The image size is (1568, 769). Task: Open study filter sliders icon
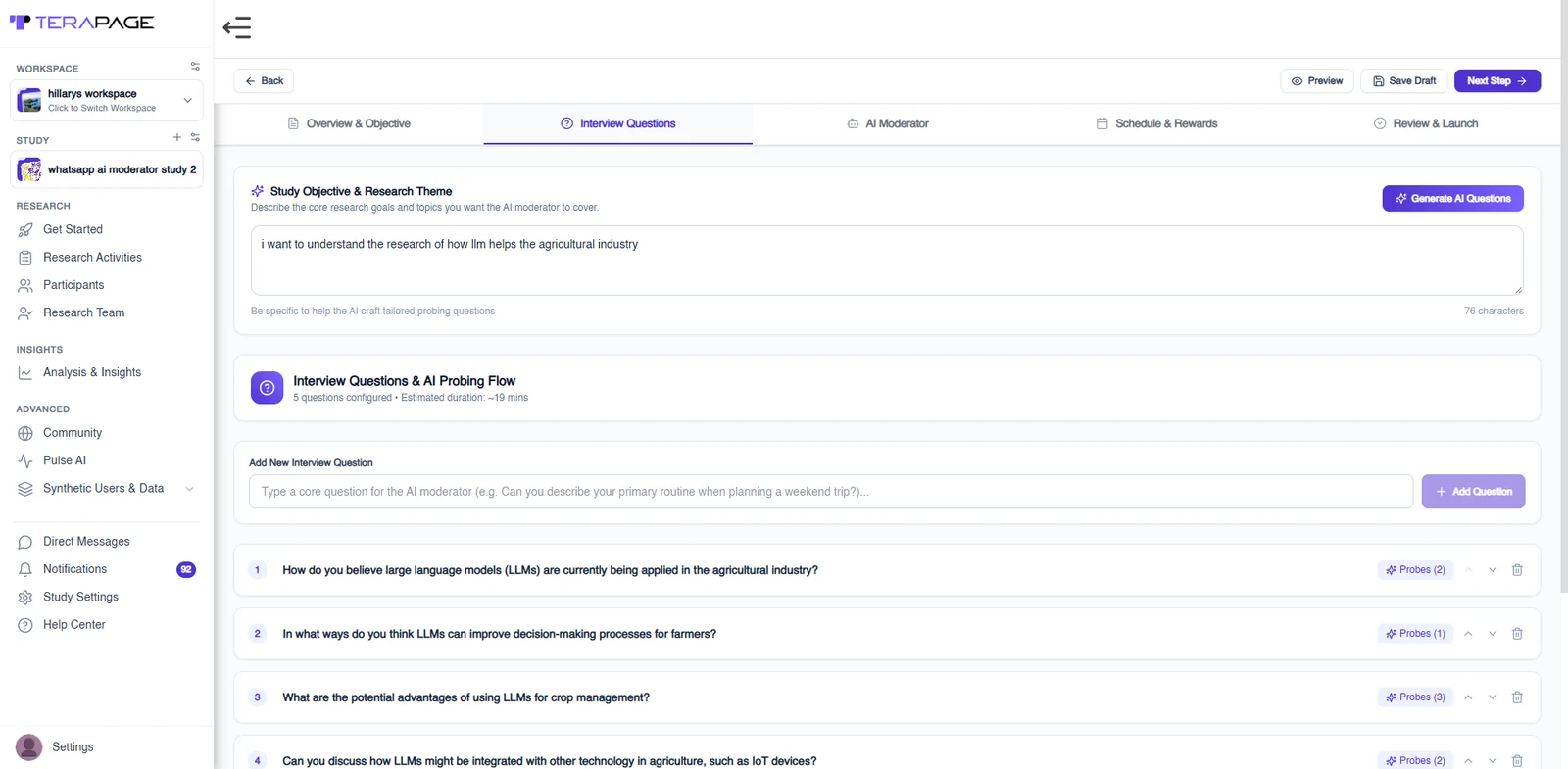(195, 137)
